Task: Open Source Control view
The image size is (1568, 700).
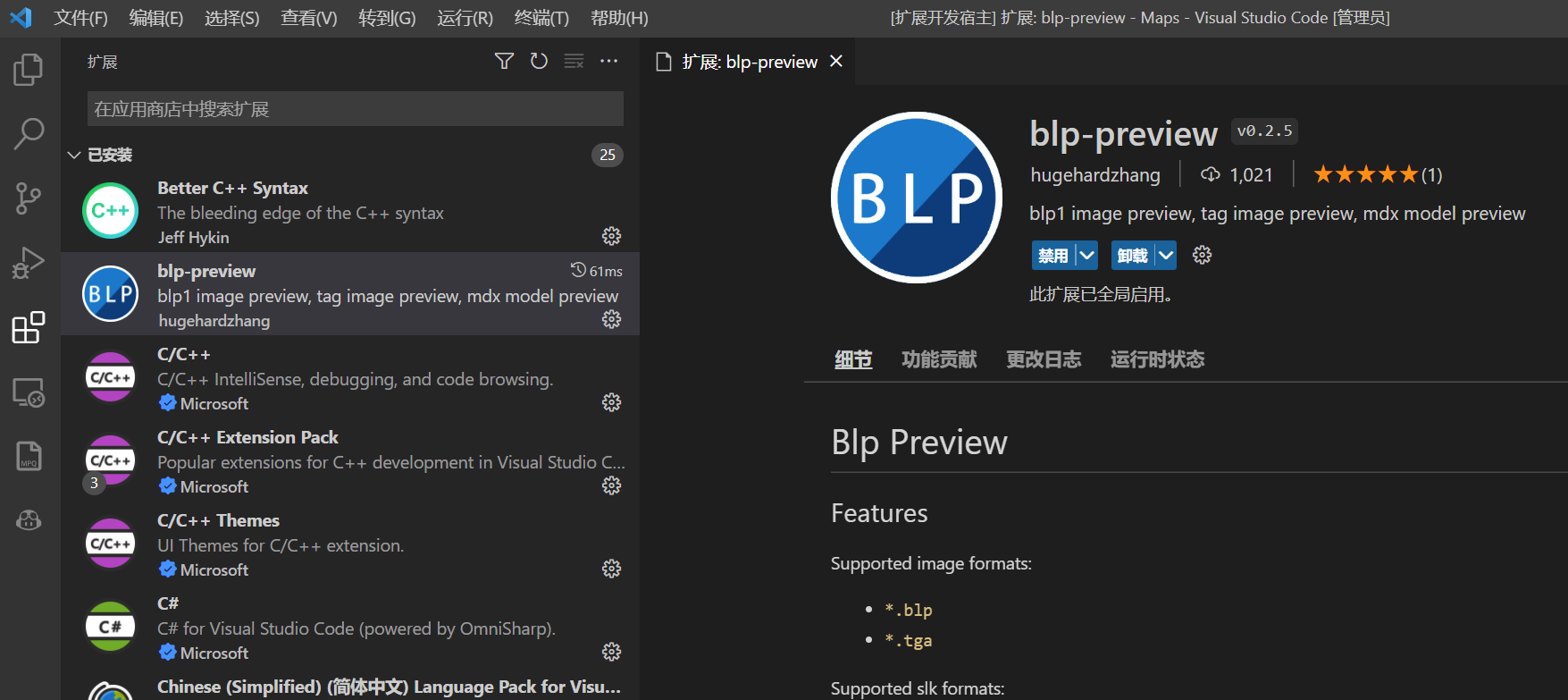Action: [29, 198]
